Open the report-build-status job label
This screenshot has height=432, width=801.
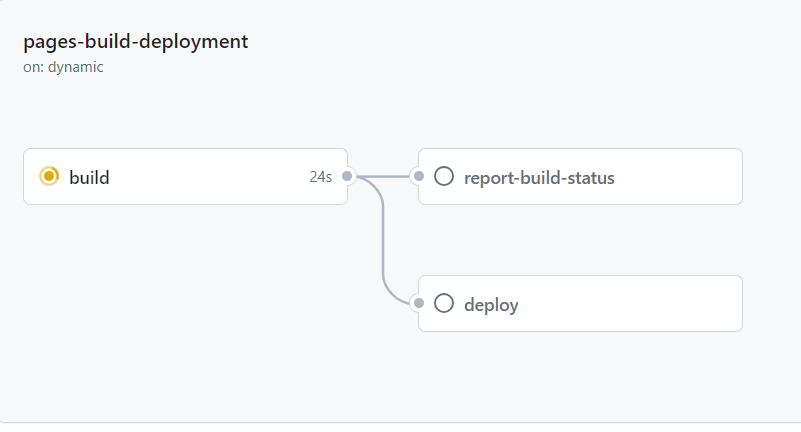coord(539,178)
